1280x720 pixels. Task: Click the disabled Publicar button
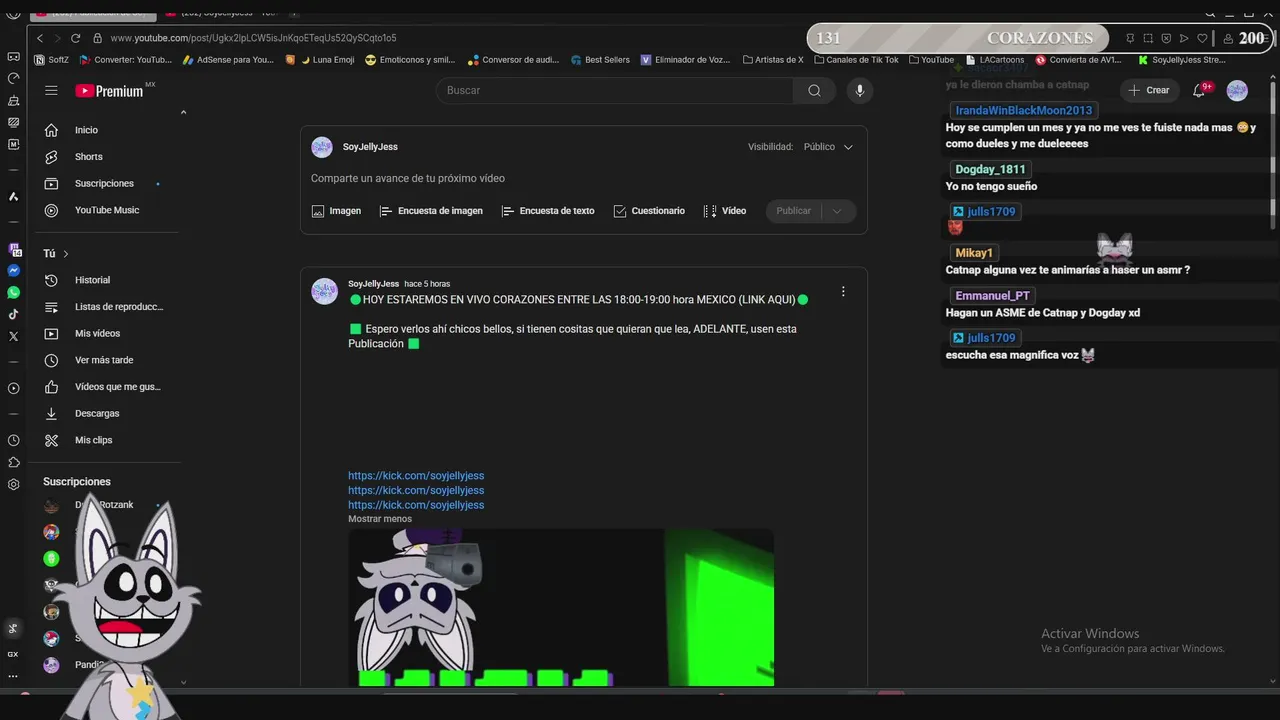794,211
